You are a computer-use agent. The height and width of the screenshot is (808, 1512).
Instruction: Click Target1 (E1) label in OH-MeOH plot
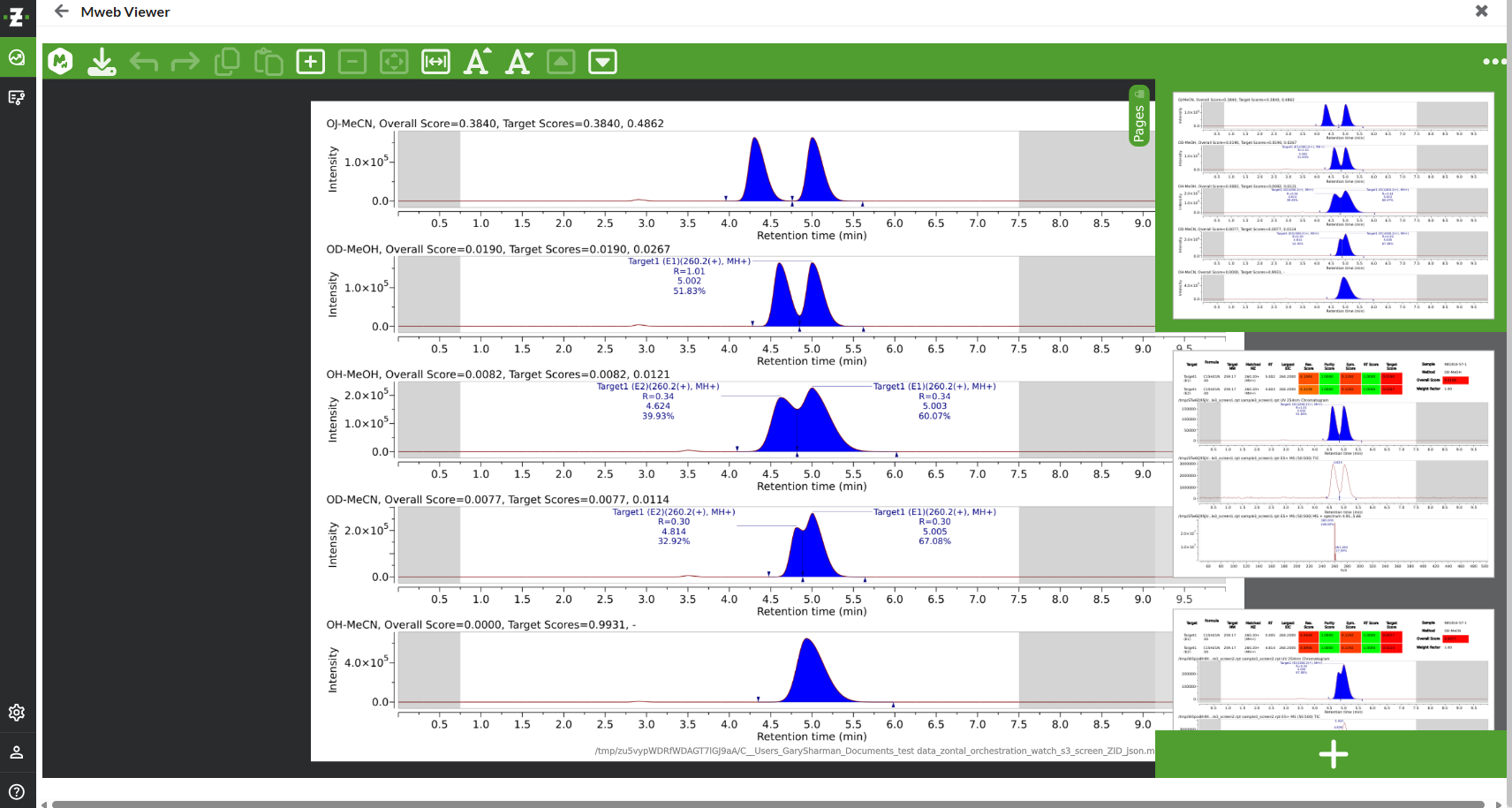(x=934, y=387)
